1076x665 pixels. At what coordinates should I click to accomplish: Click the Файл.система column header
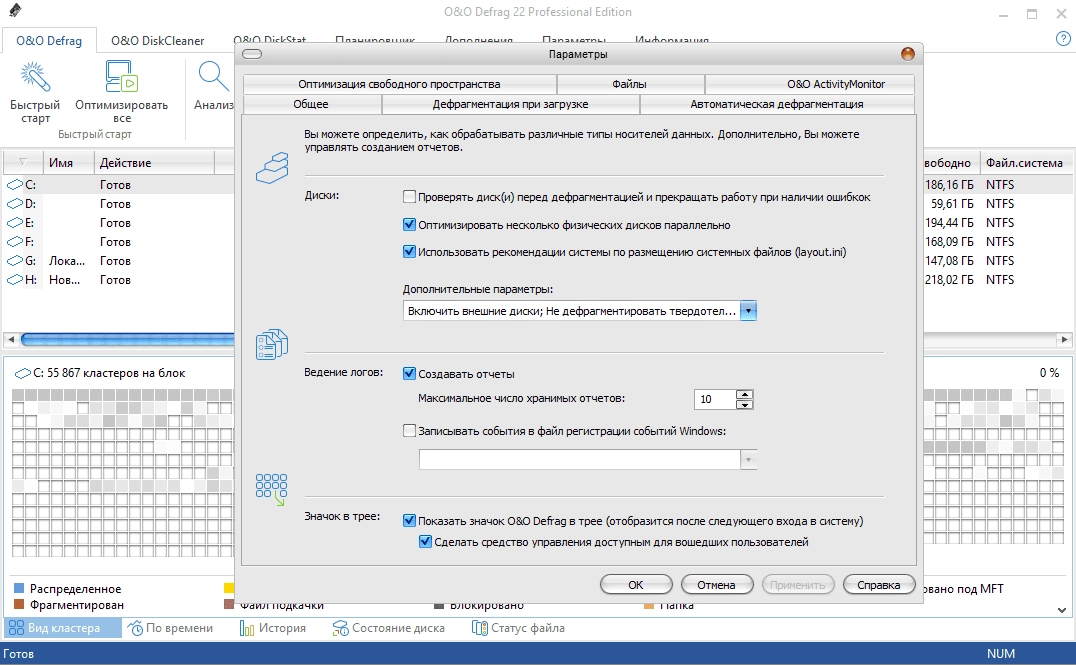(1025, 163)
